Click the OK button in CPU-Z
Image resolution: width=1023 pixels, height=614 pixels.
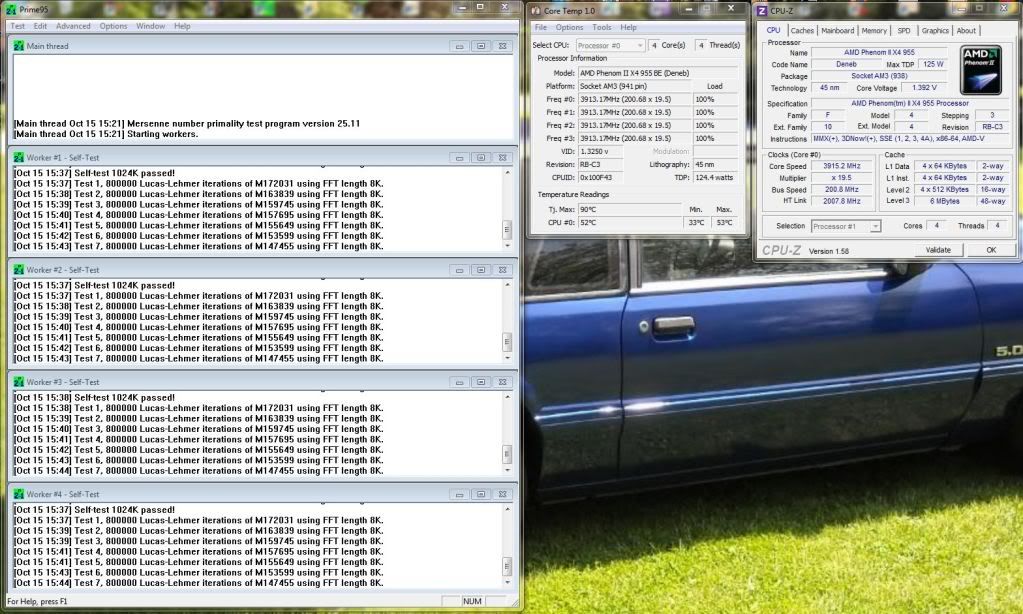(991, 250)
